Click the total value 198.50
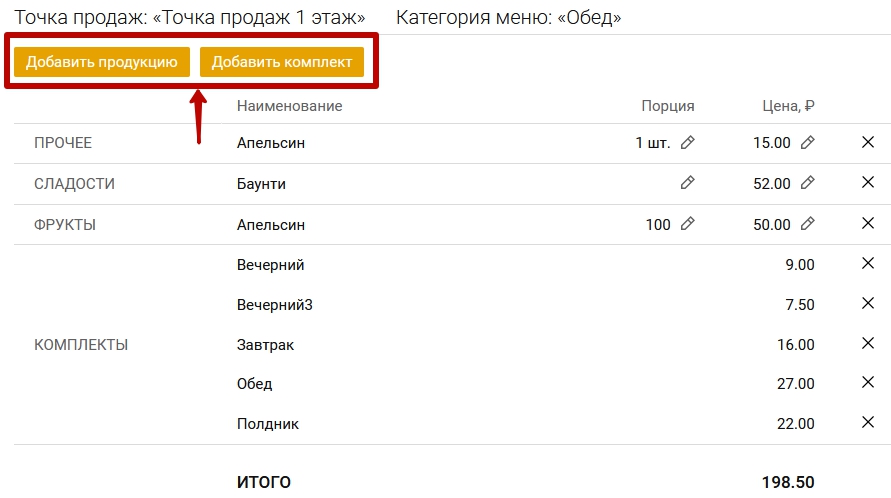Image resolution: width=891 pixels, height=498 pixels. [788, 482]
